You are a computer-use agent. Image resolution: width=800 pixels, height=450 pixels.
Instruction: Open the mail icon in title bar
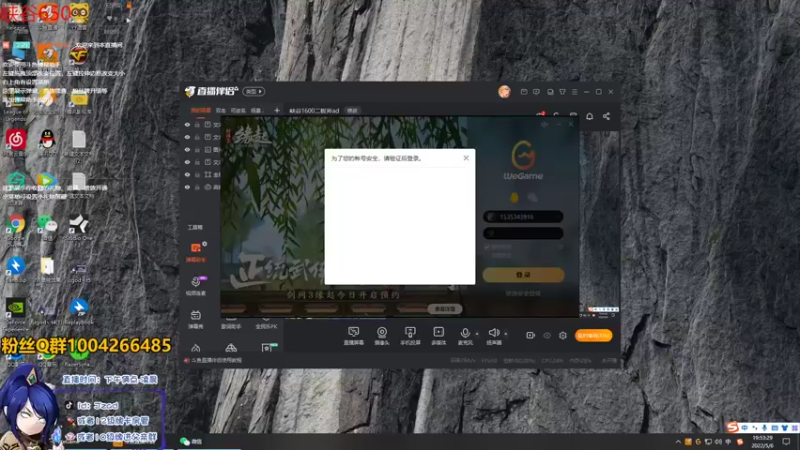(x=524, y=92)
